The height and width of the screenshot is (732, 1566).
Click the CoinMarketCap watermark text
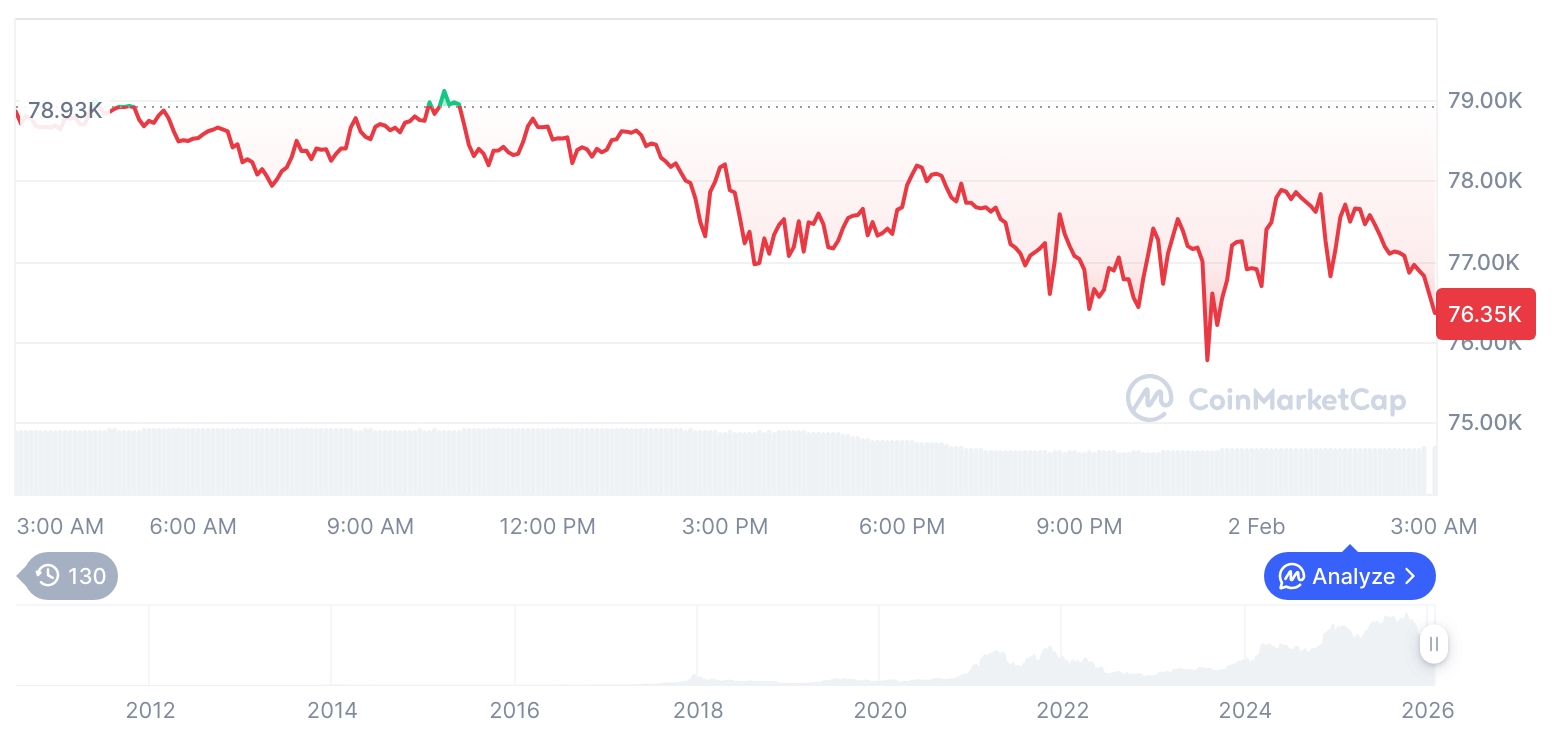[x=1297, y=400]
